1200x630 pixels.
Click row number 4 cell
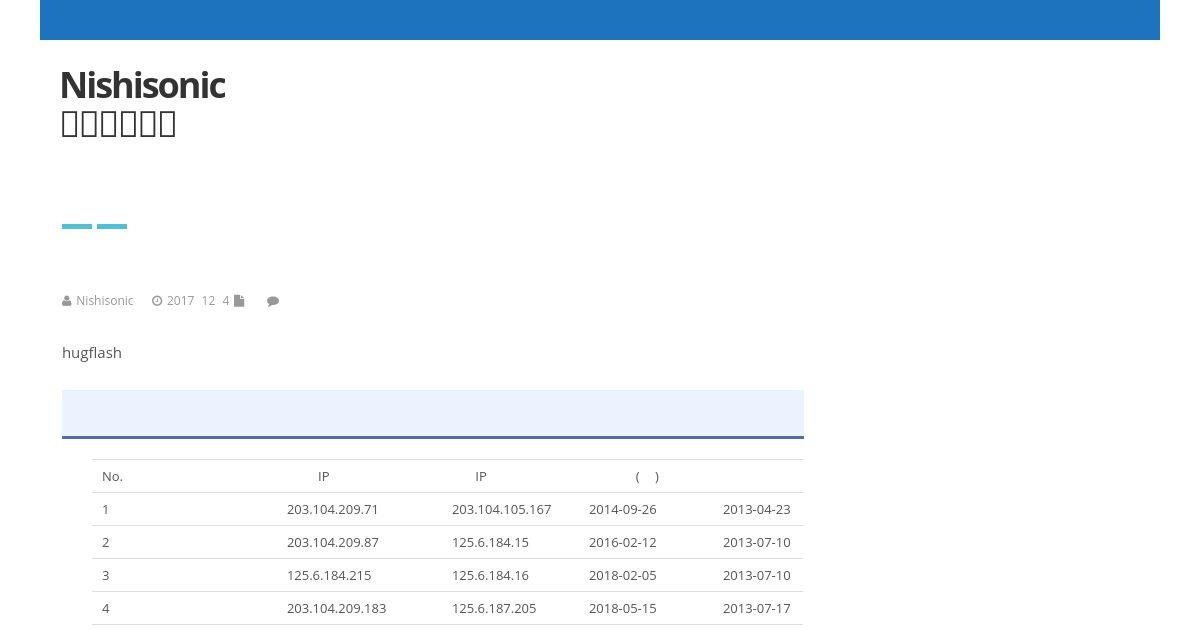pos(106,609)
